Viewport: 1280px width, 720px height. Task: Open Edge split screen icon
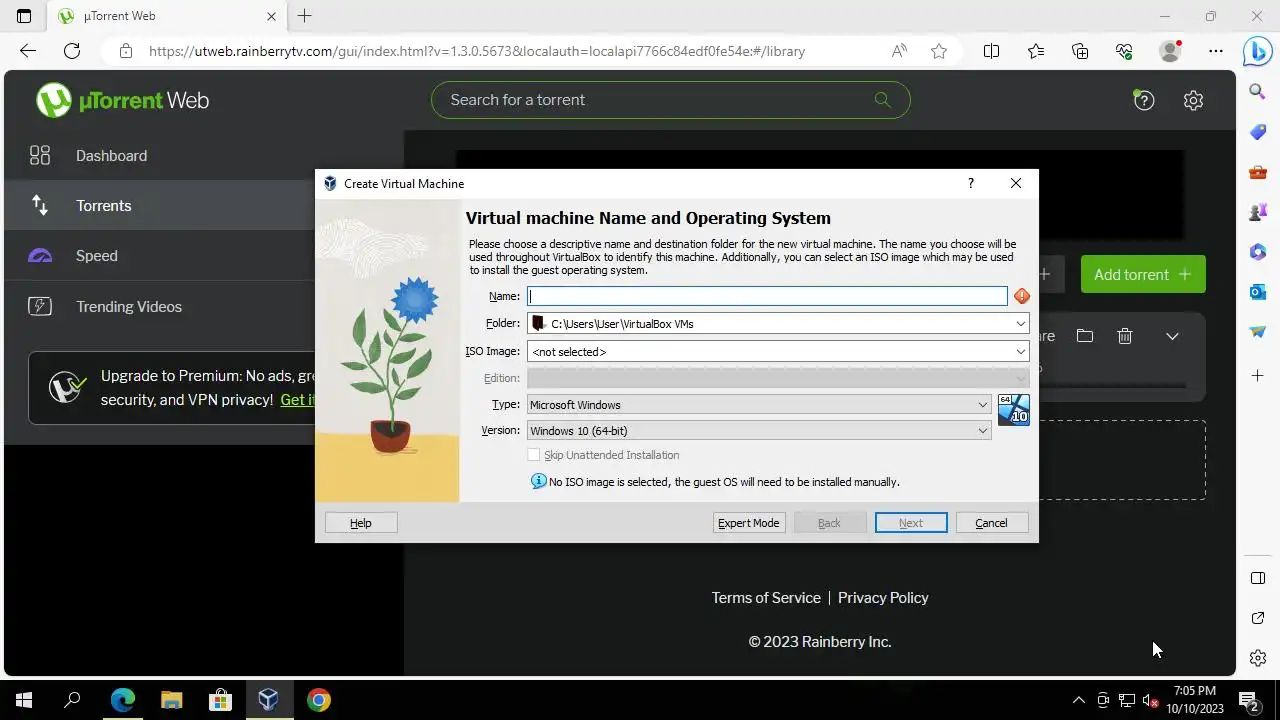[x=991, y=51]
